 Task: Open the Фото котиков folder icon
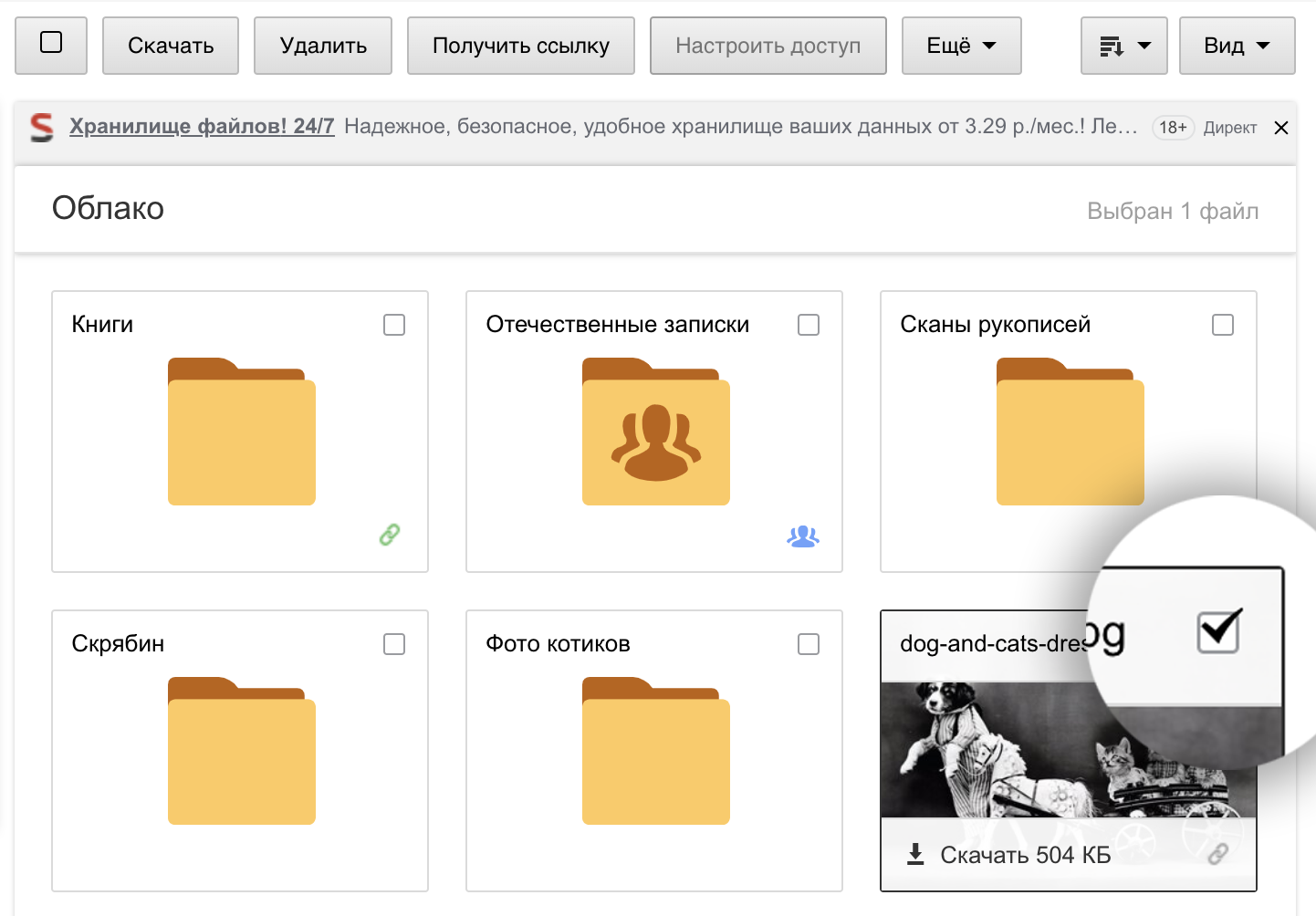click(656, 751)
